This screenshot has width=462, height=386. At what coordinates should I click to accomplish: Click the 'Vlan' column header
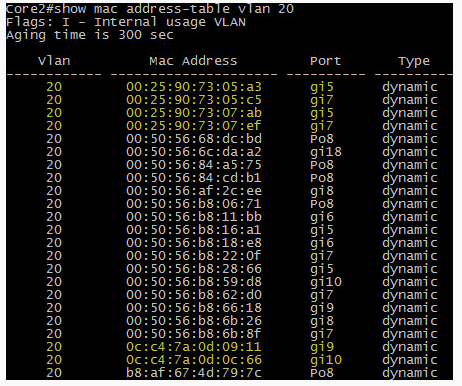click(54, 61)
